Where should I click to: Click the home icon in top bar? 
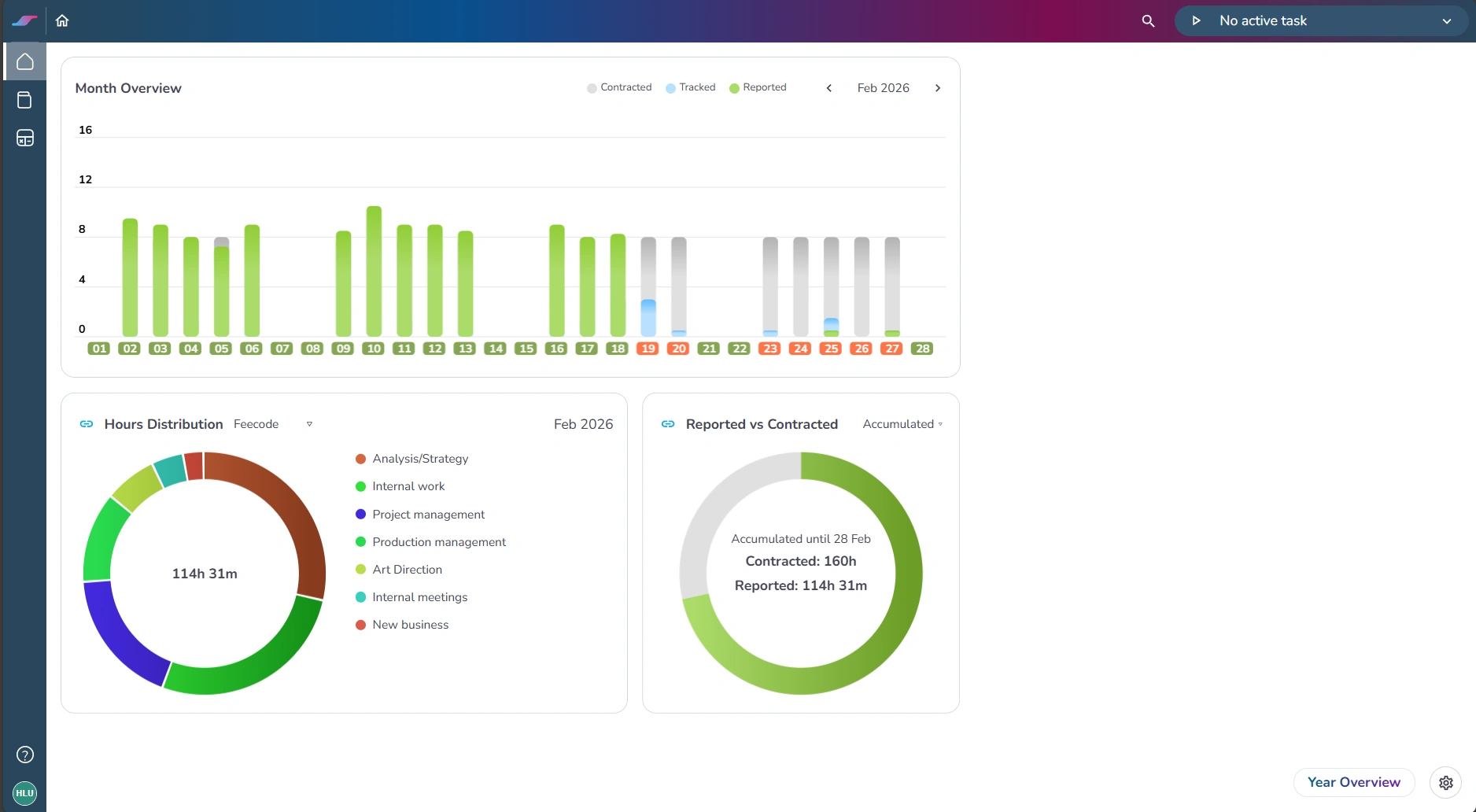coord(62,20)
